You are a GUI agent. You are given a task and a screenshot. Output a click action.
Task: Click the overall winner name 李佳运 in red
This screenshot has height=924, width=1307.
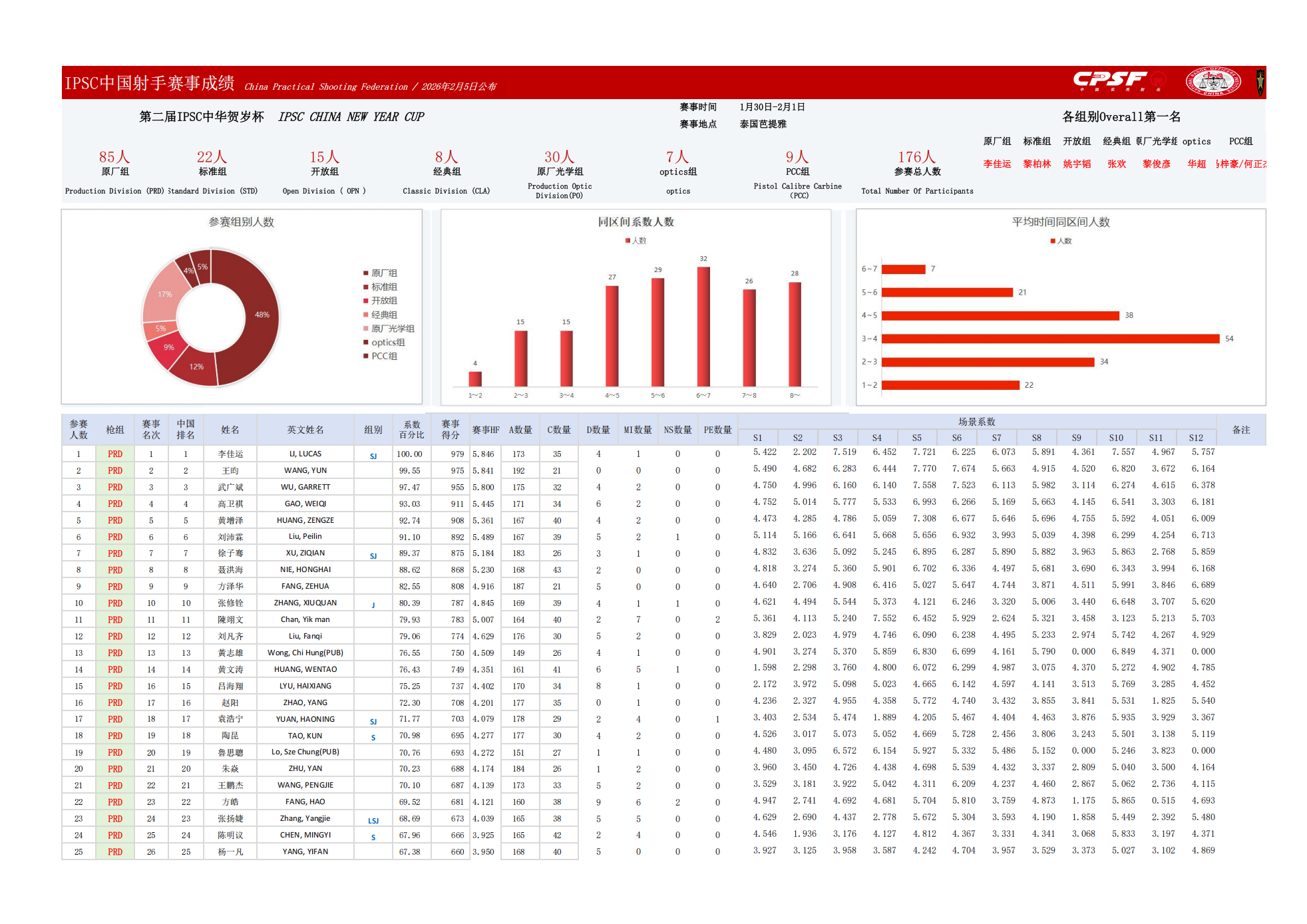(x=996, y=164)
